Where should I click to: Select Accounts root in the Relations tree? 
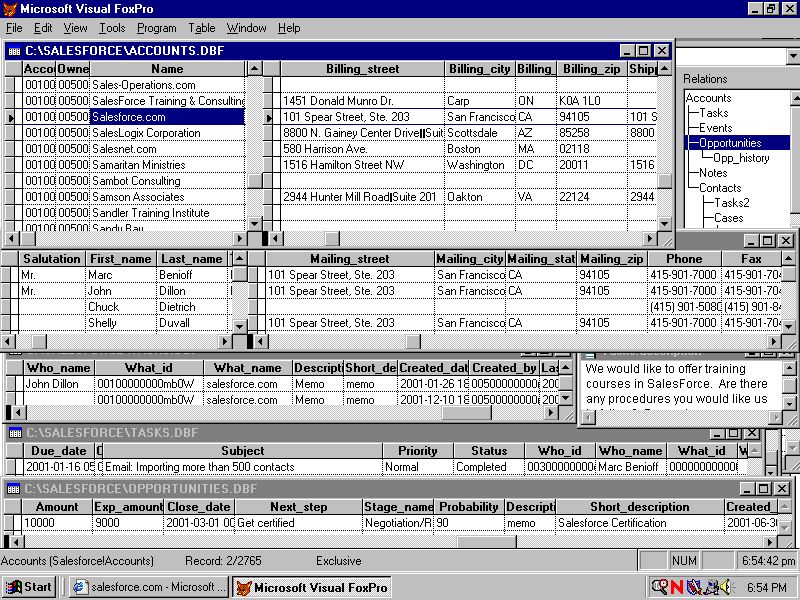pos(708,97)
